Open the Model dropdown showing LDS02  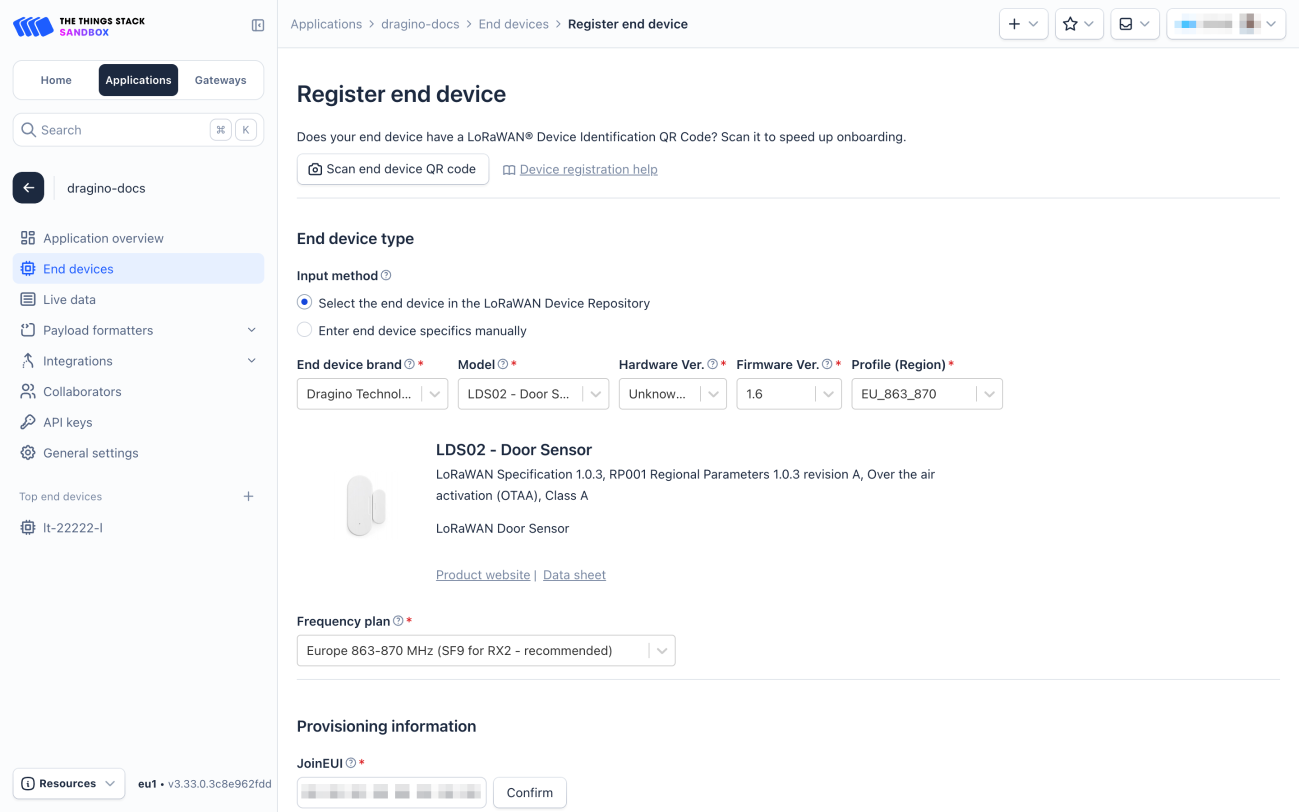(x=533, y=394)
